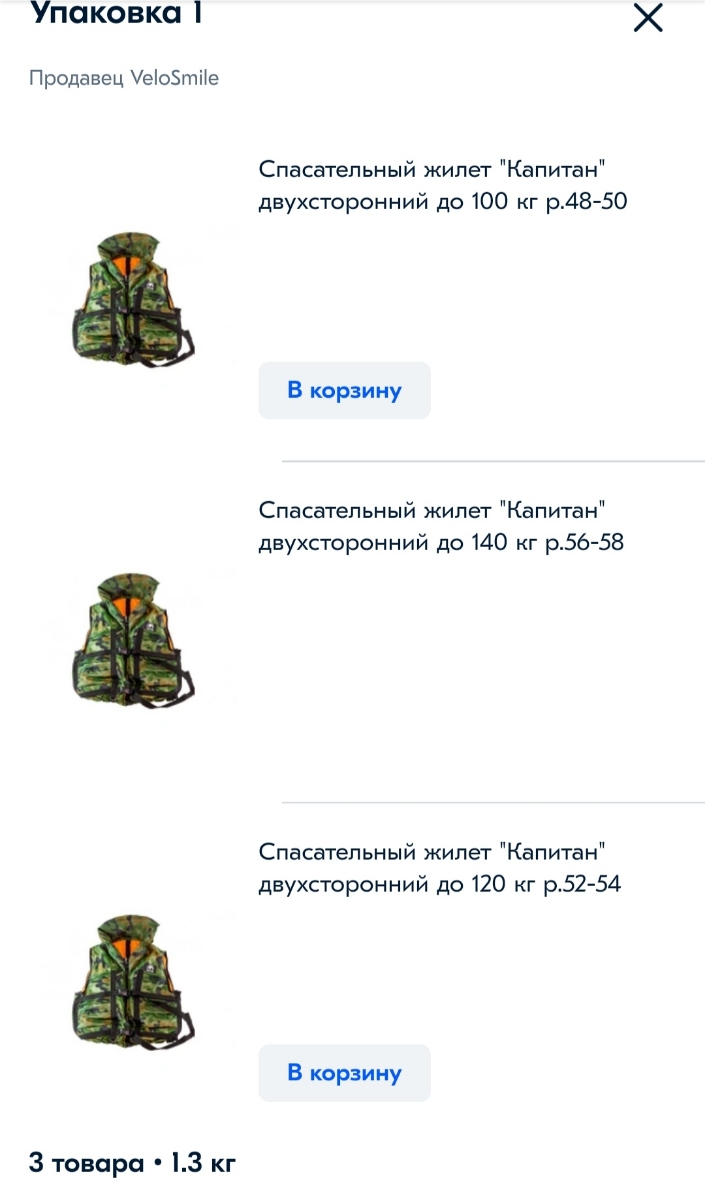Close the Упаковка 1 panel
705x1200 pixels.
pos(648,18)
